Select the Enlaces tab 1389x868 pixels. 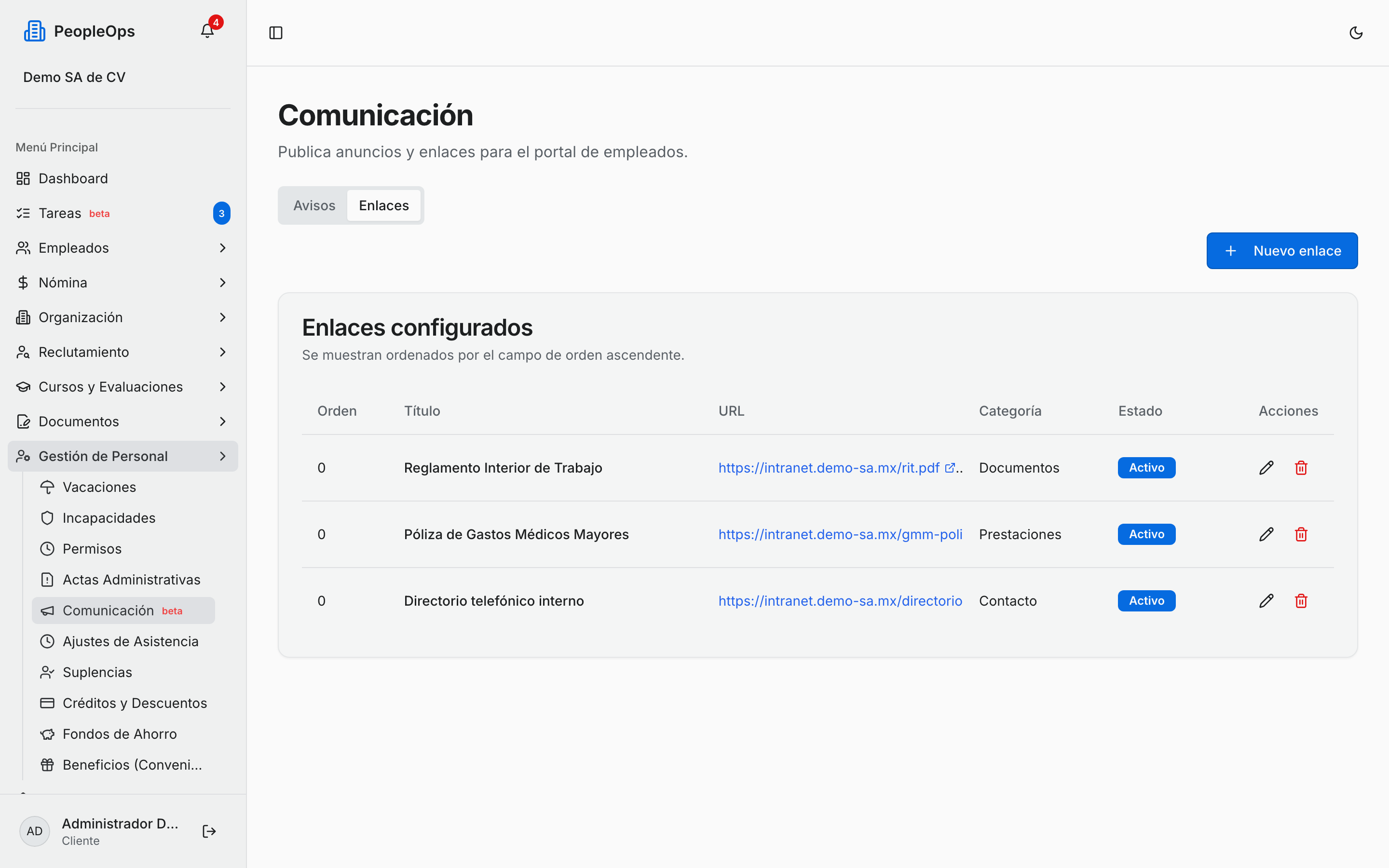point(384,205)
